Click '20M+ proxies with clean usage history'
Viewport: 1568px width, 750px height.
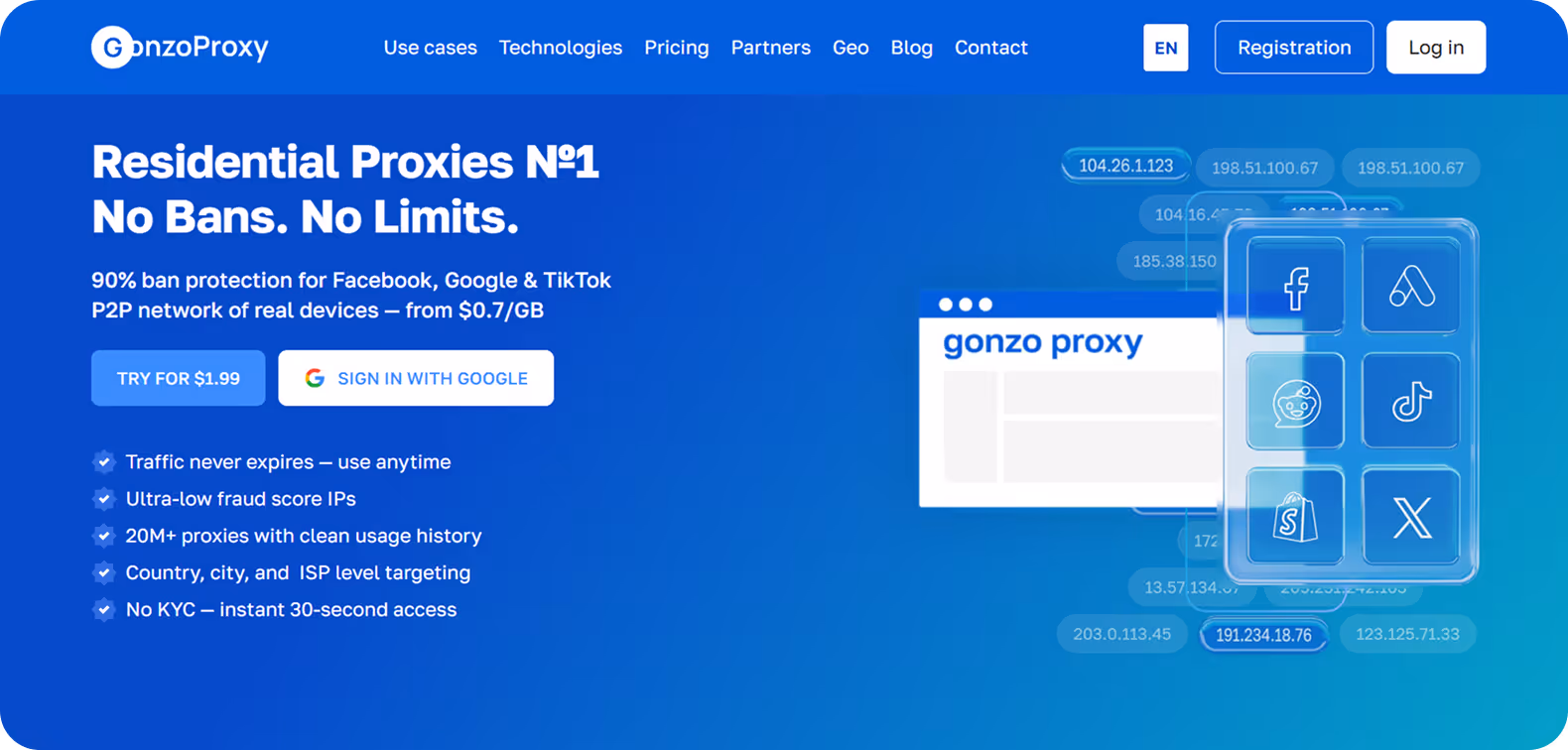click(x=304, y=536)
